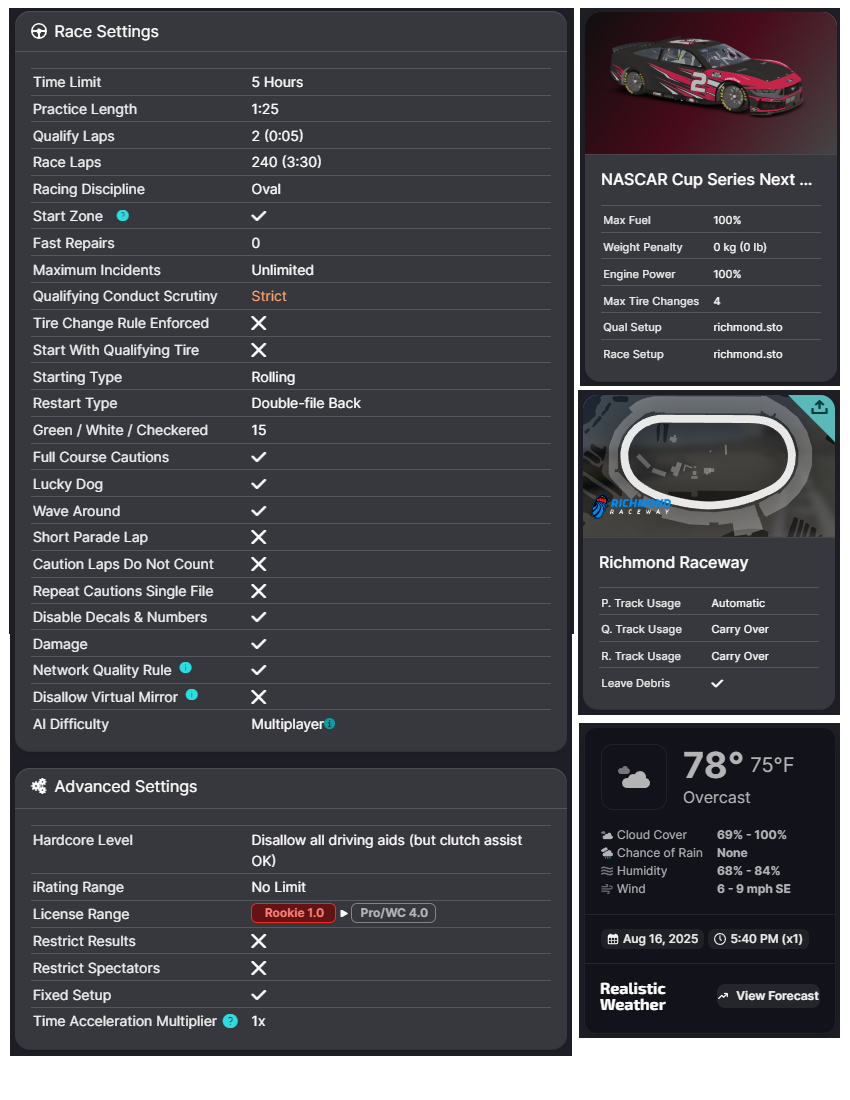Toggle the Full Course Cautions checkmark
The image size is (850, 1100).
pos(258,457)
